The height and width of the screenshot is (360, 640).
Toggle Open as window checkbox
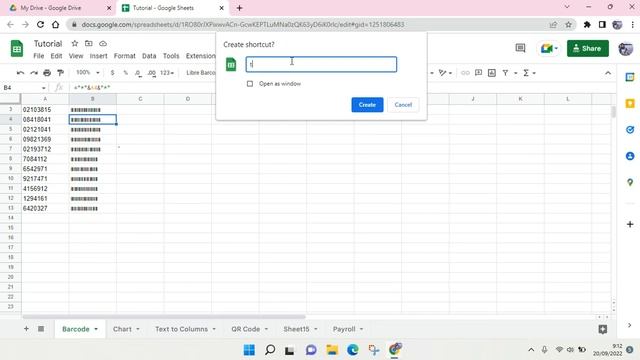tap(250, 84)
